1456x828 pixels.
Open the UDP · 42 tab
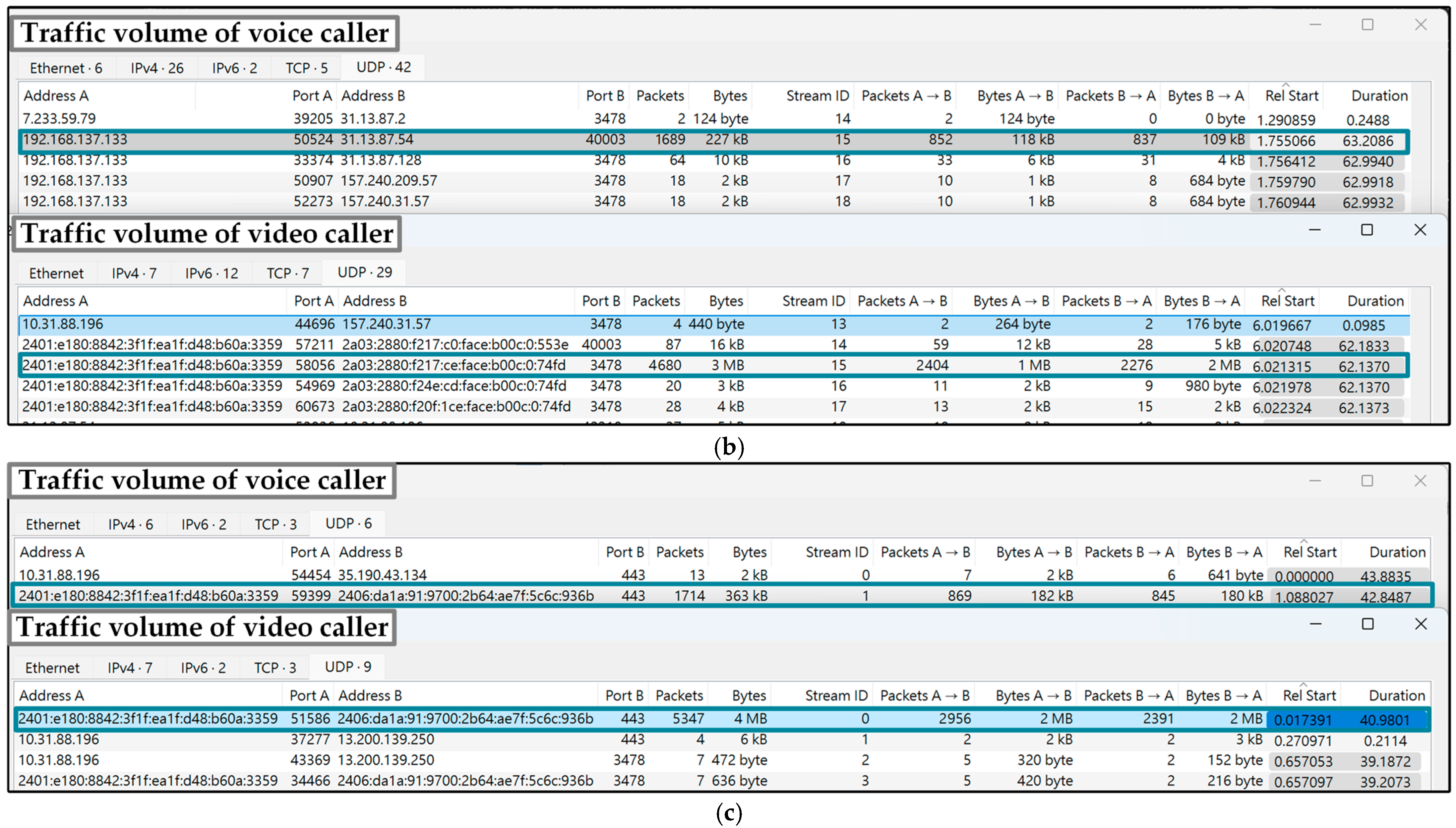click(383, 67)
